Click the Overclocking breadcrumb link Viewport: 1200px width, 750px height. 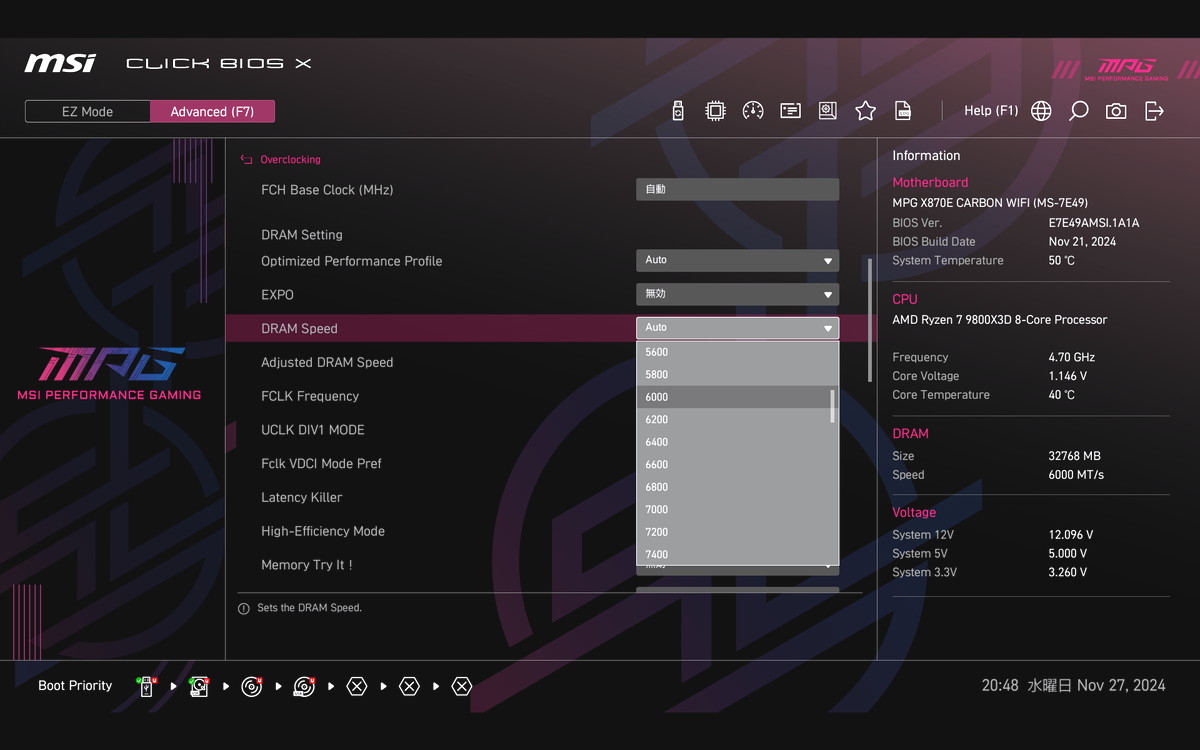click(290, 160)
